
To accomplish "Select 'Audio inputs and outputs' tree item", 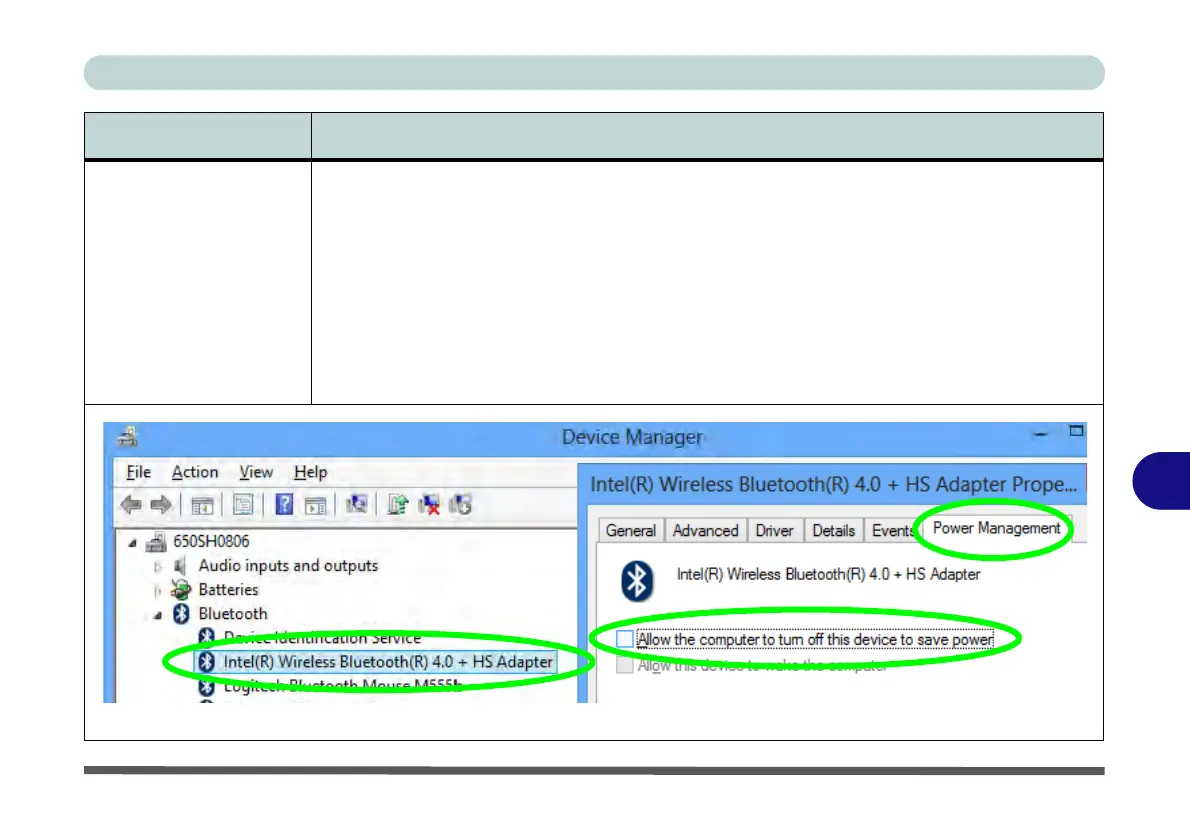I will click(288, 565).
